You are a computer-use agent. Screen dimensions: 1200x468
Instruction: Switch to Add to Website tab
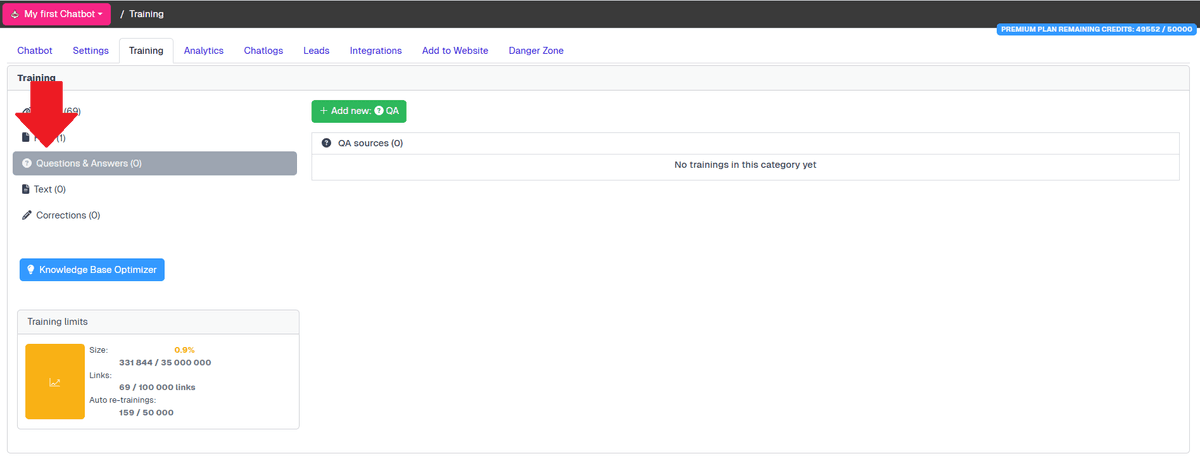pyautogui.click(x=455, y=51)
